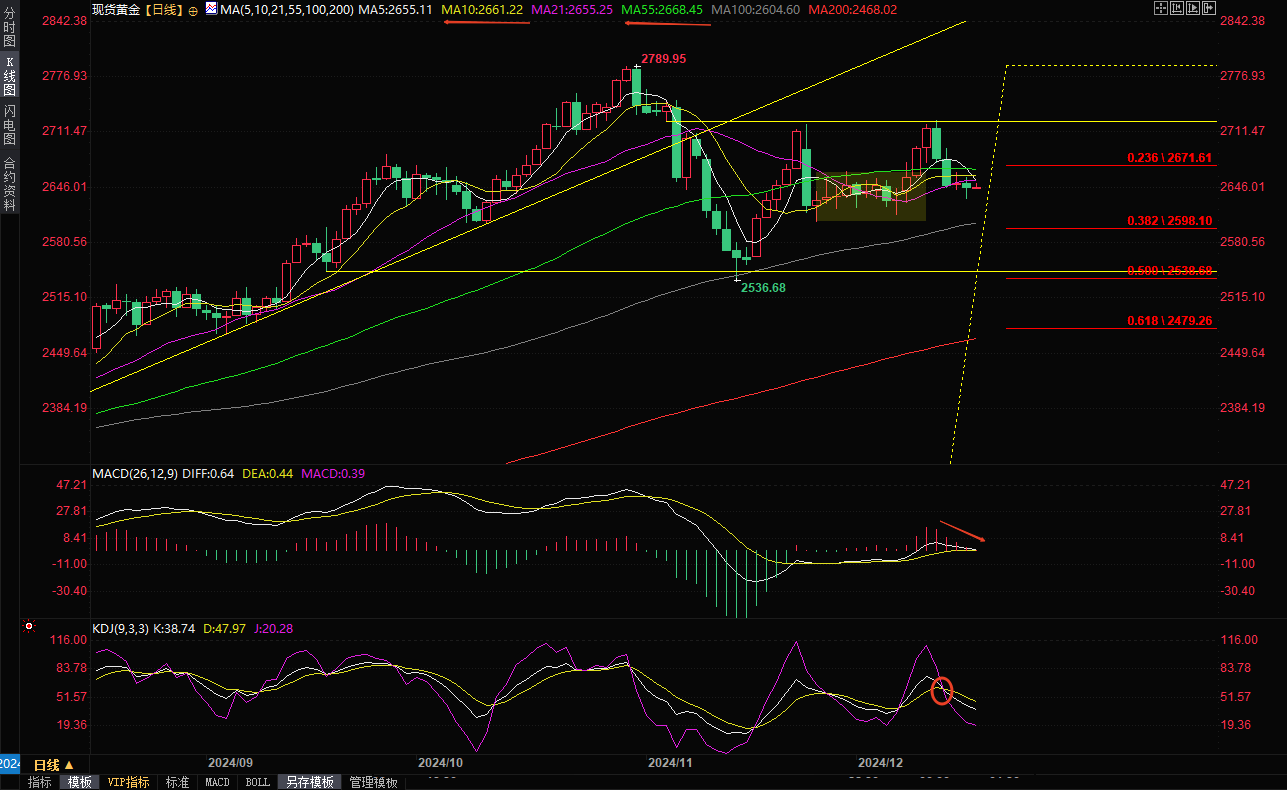This screenshot has height=790, width=1287.
Task: Click the 现货黄金【日线】 chart title
Action: pos(137,9)
